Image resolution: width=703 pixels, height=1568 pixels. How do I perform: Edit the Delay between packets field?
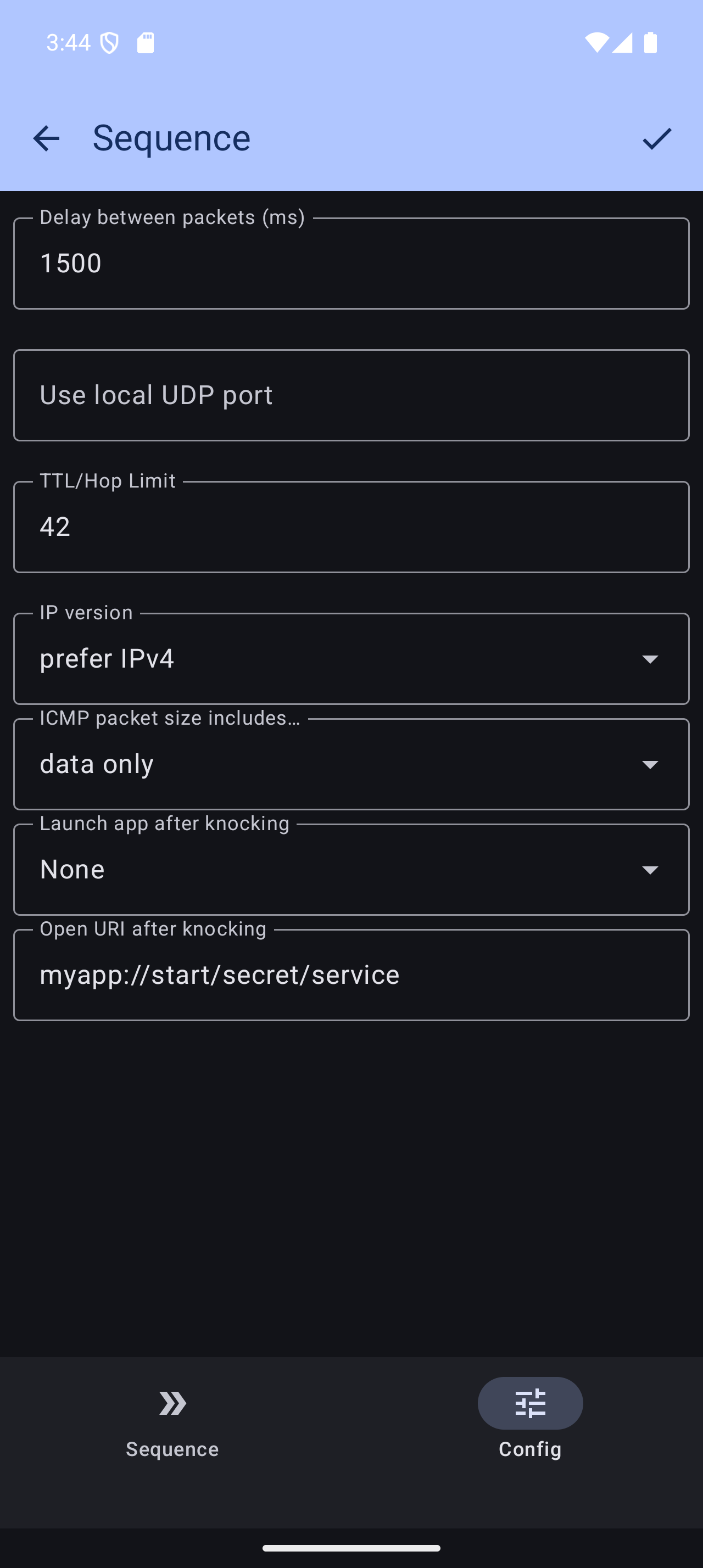[x=351, y=264]
